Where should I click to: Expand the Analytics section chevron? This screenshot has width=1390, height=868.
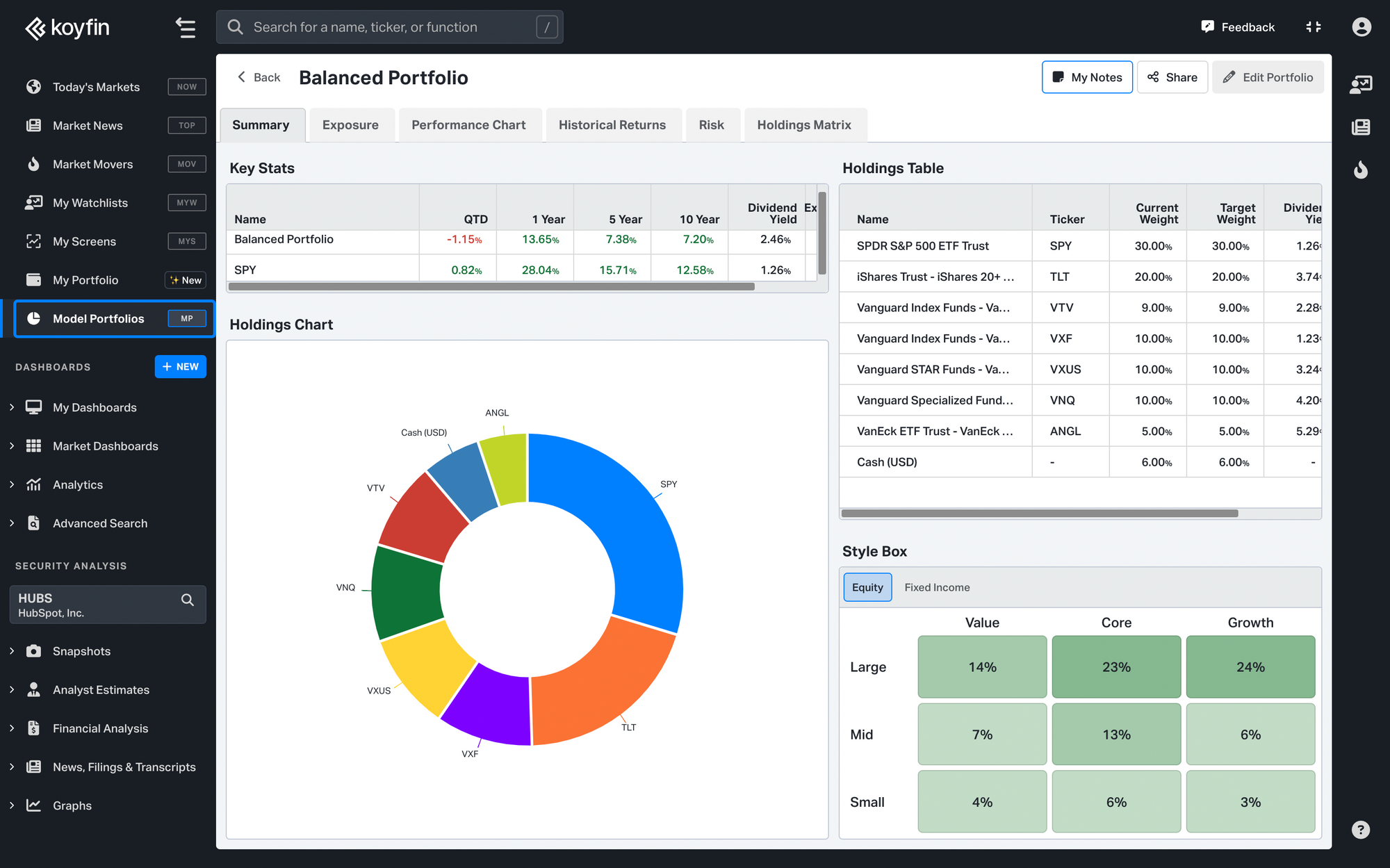pyautogui.click(x=12, y=484)
